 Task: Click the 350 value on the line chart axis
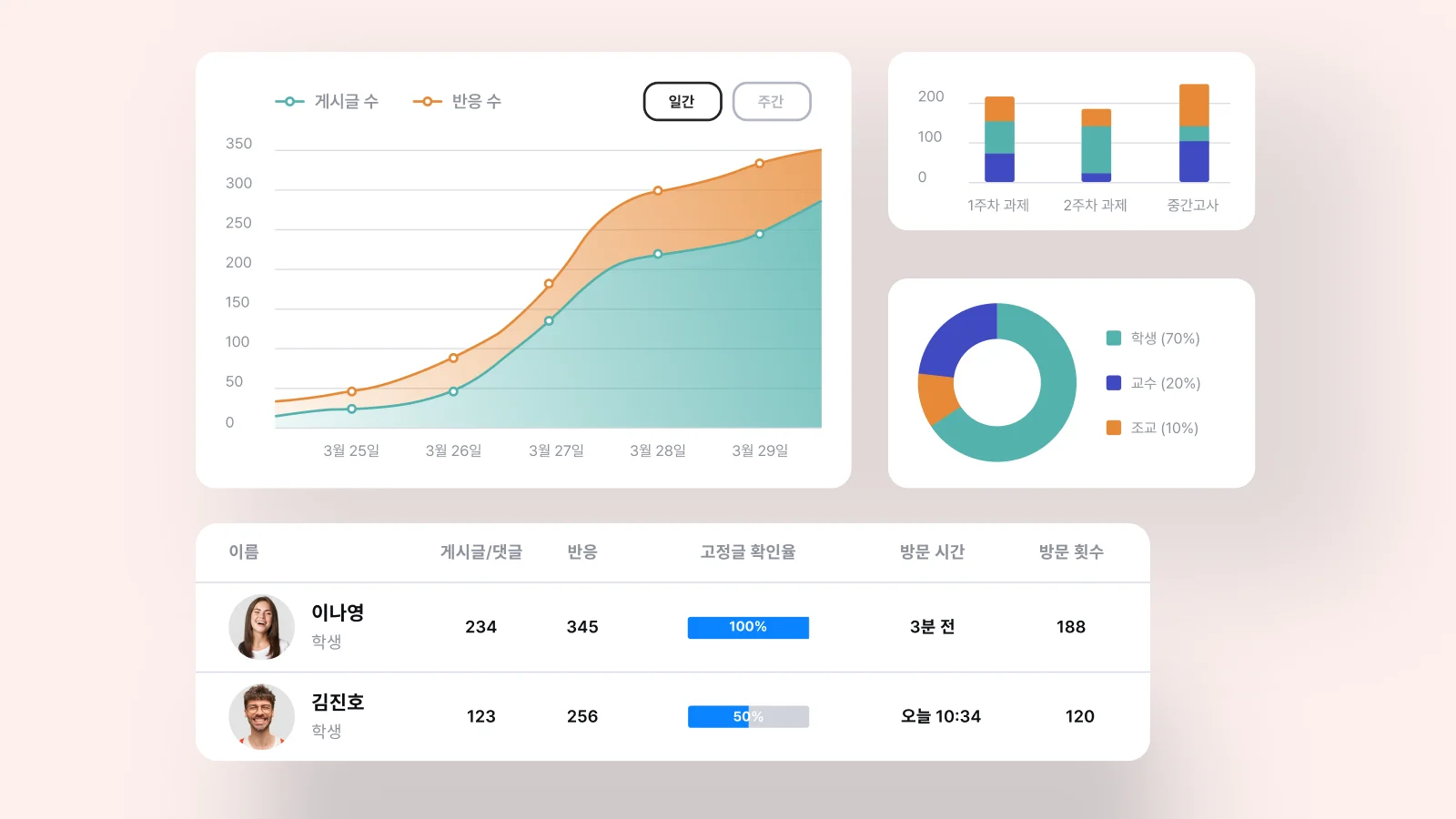click(238, 144)
